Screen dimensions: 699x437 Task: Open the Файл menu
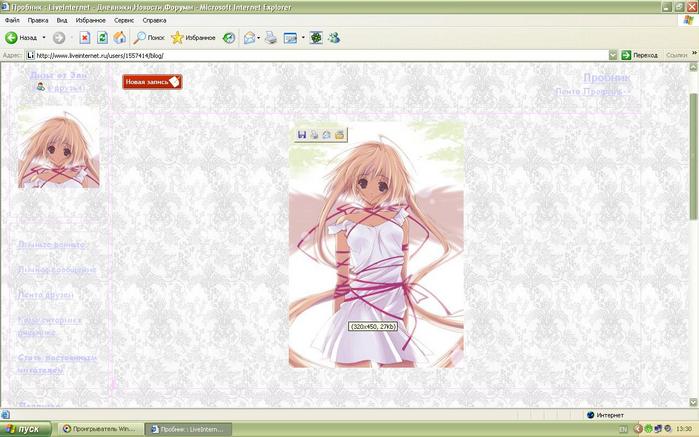[12, 21]
